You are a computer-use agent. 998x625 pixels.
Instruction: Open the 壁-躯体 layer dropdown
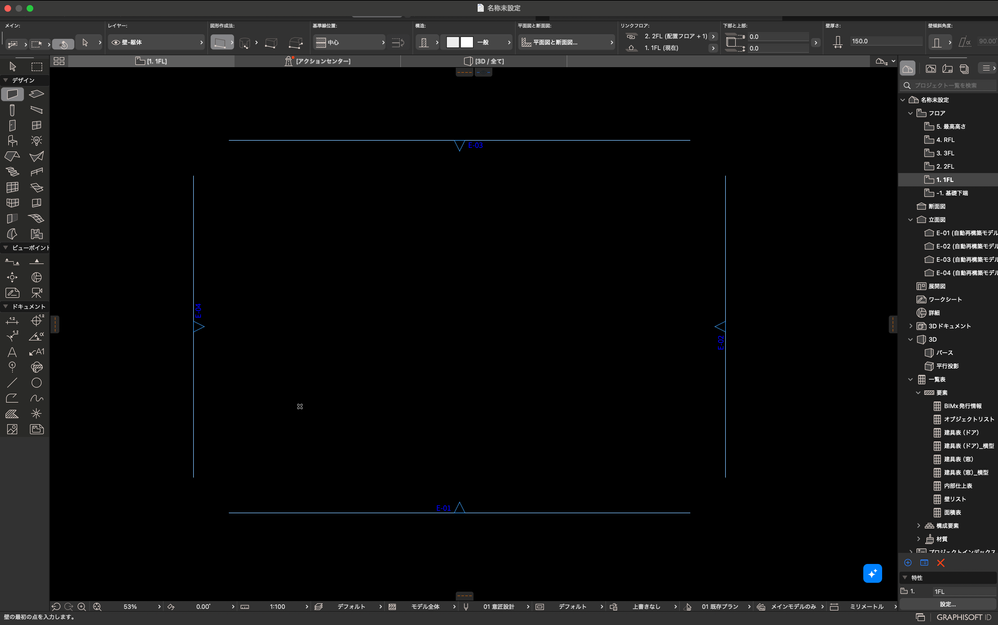click(x=157, y=43)
